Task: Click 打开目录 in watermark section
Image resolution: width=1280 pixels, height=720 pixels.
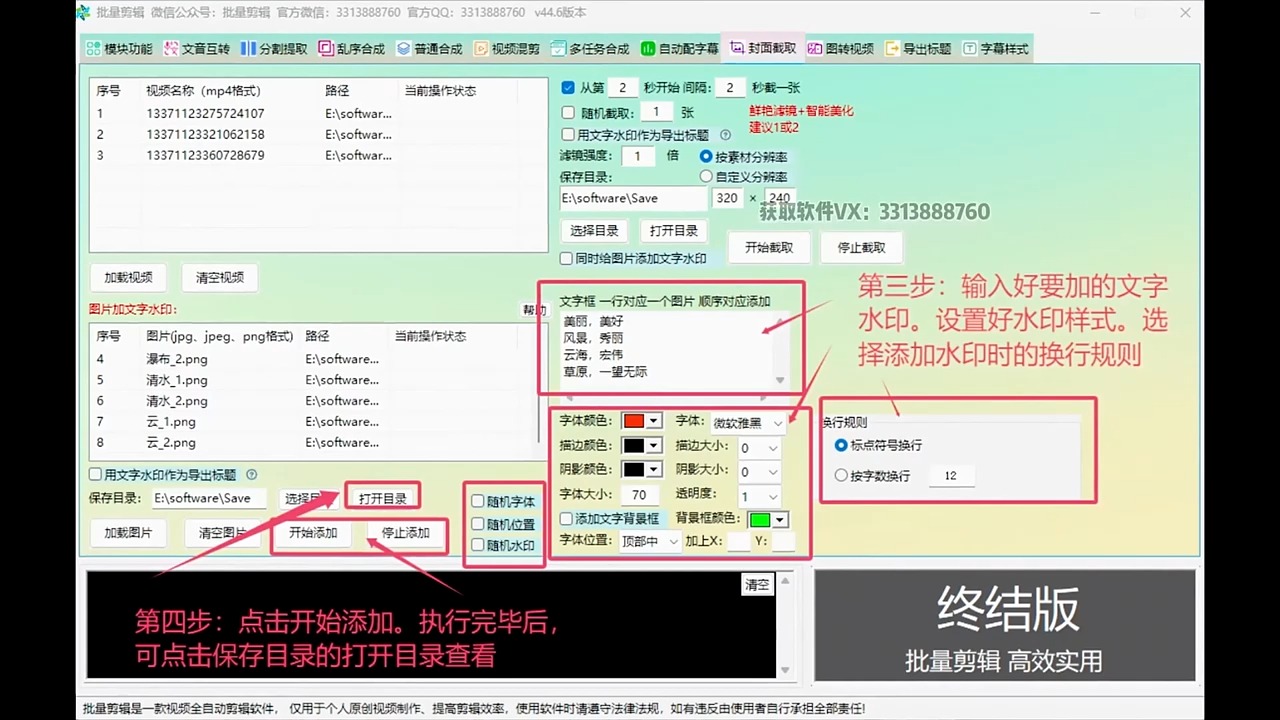Action: click(x=382, y=498)
